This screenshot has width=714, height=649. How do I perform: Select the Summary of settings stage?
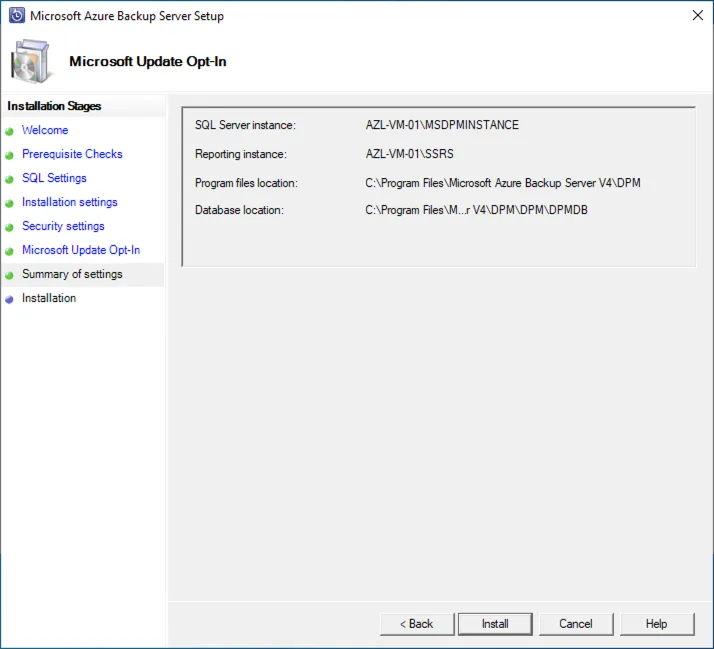(72, 274)
